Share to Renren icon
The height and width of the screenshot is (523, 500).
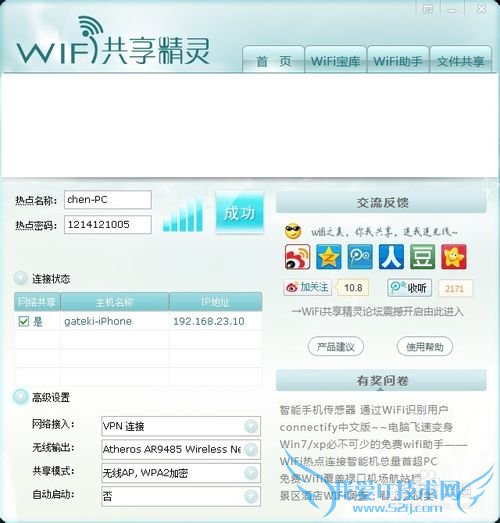(391, 256)
